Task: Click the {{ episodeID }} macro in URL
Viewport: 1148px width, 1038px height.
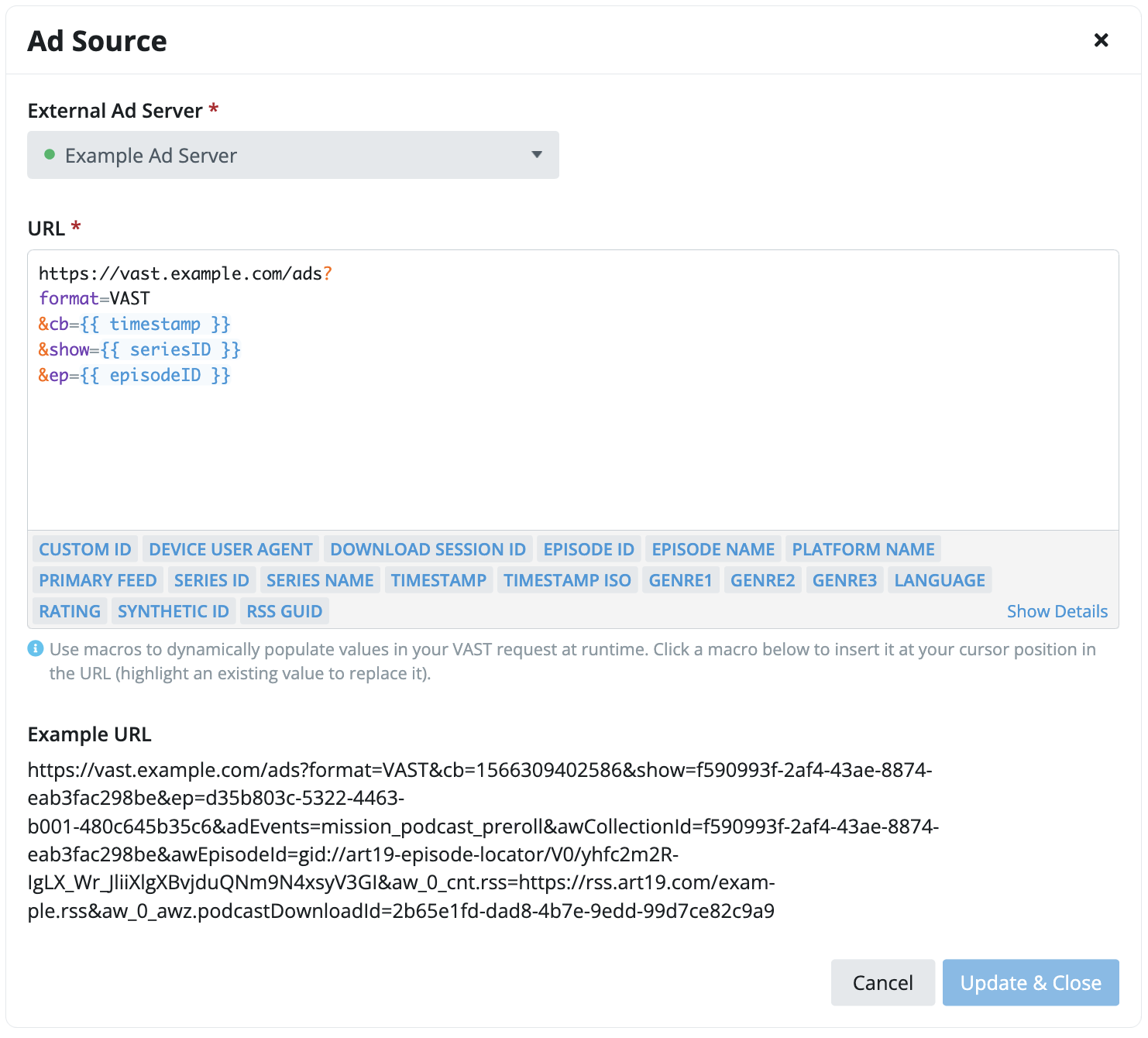Action: click(x=156, y=375)
